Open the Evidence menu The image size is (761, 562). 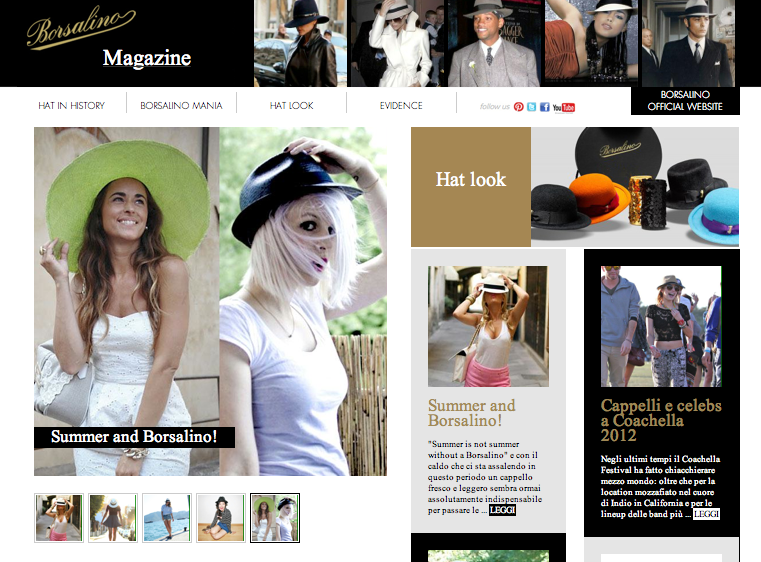[401, 105]
